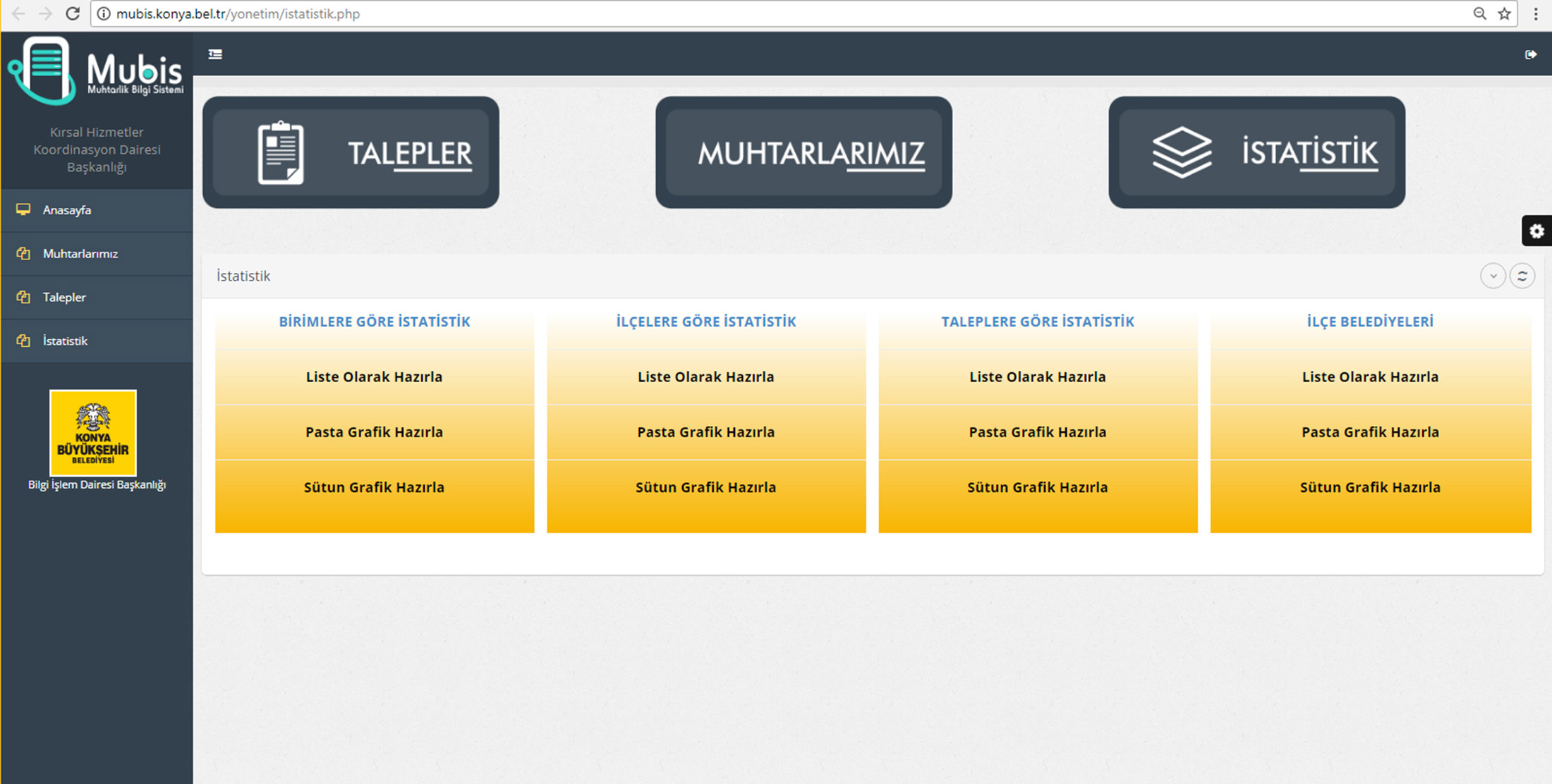
Task: Click the layers icon on İSTATİSTİK tile
Action: 1182,152
